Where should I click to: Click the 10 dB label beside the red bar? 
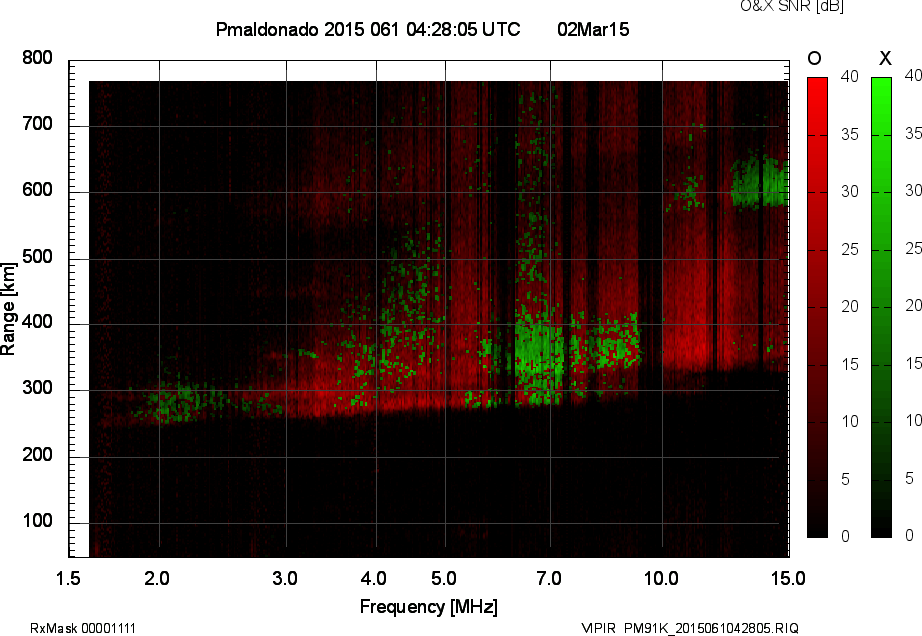click(850, 421)
